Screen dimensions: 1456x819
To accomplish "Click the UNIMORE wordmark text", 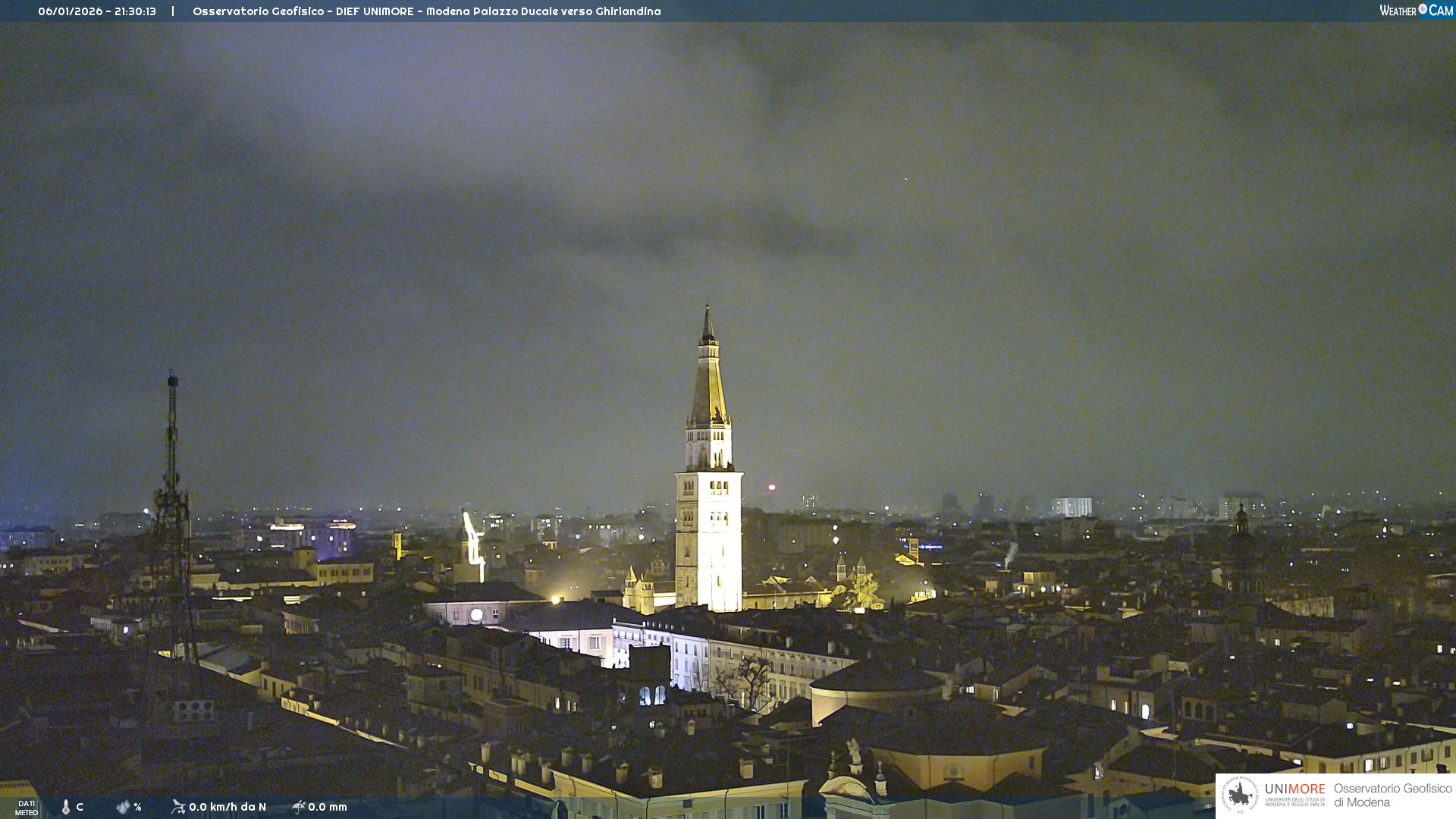I will (1294, 789).
